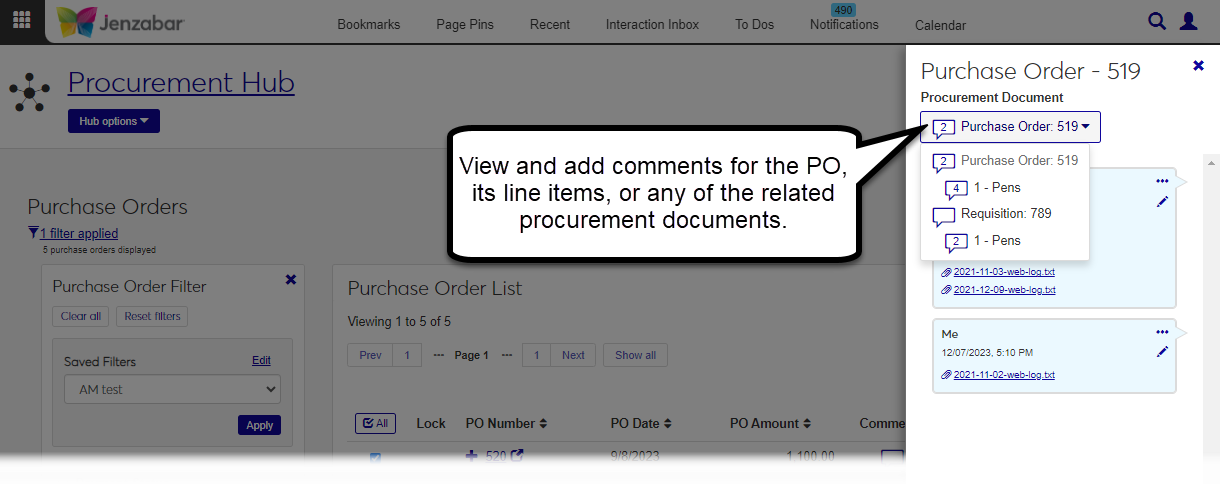Go to the Next page
The image size is (1220, 485).
(x=573, y=355)
